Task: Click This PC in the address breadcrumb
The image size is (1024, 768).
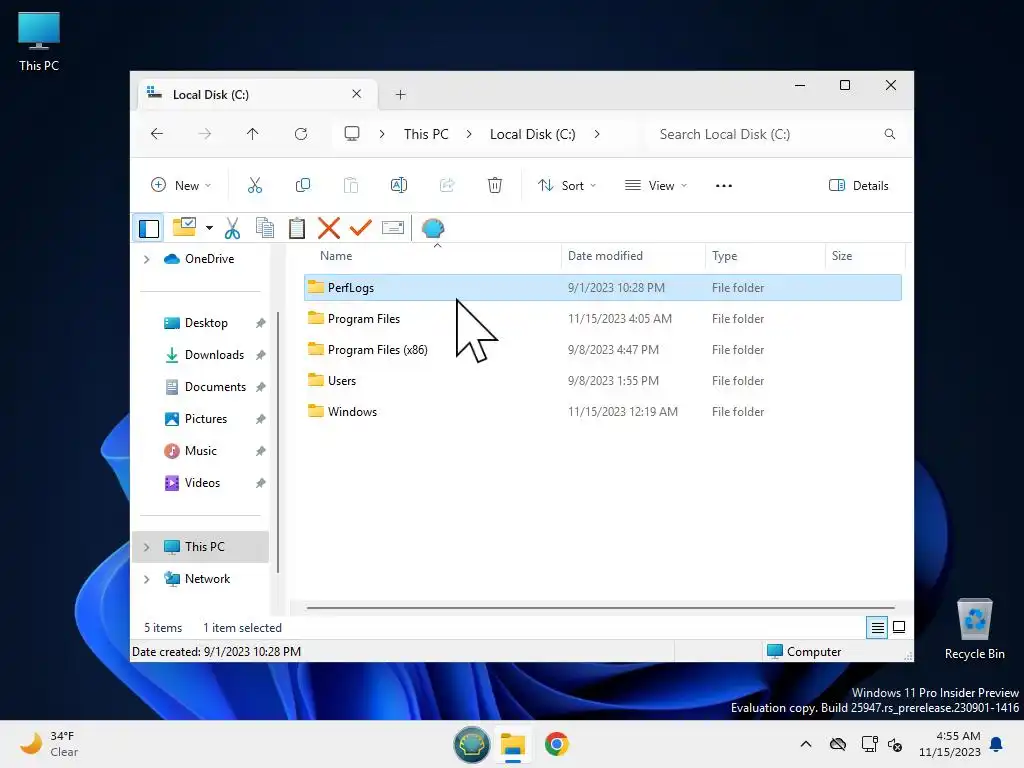Action: 426,134
